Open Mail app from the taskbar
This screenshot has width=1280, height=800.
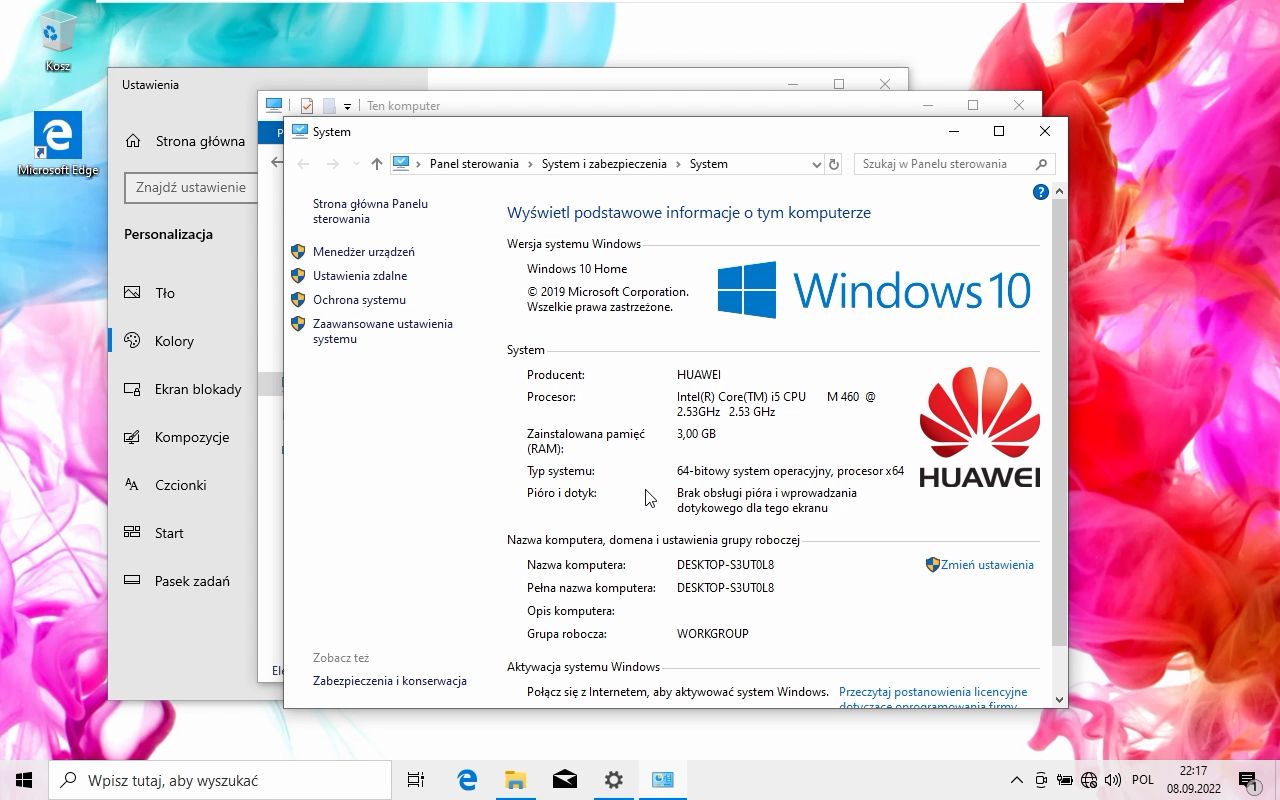(564, 780)
